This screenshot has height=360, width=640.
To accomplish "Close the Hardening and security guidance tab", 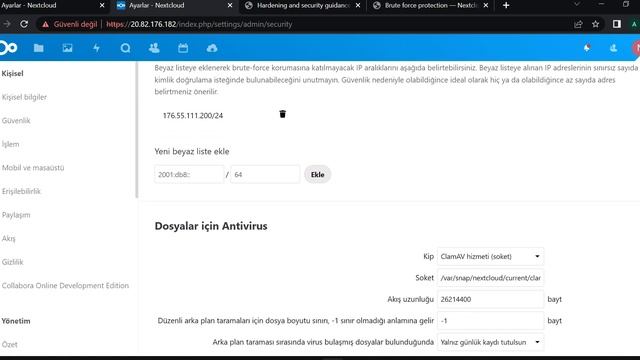I will (358, 5).
